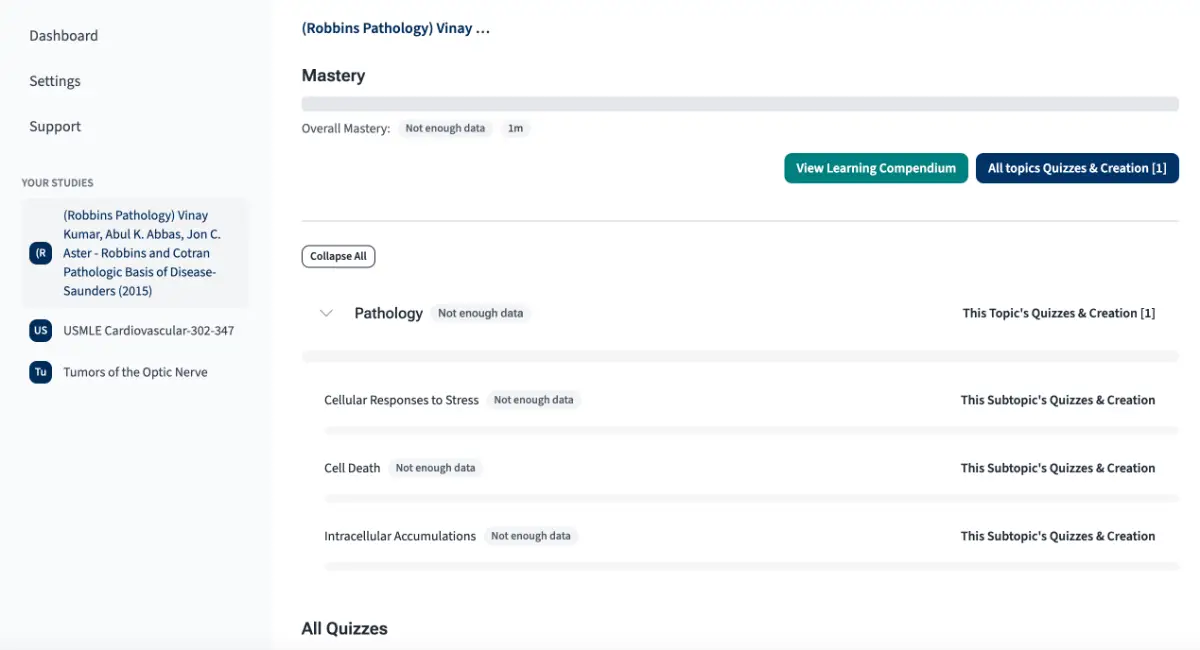Go to Dashboard in the sidebar
1200x650 pixels.
(64, 36)
